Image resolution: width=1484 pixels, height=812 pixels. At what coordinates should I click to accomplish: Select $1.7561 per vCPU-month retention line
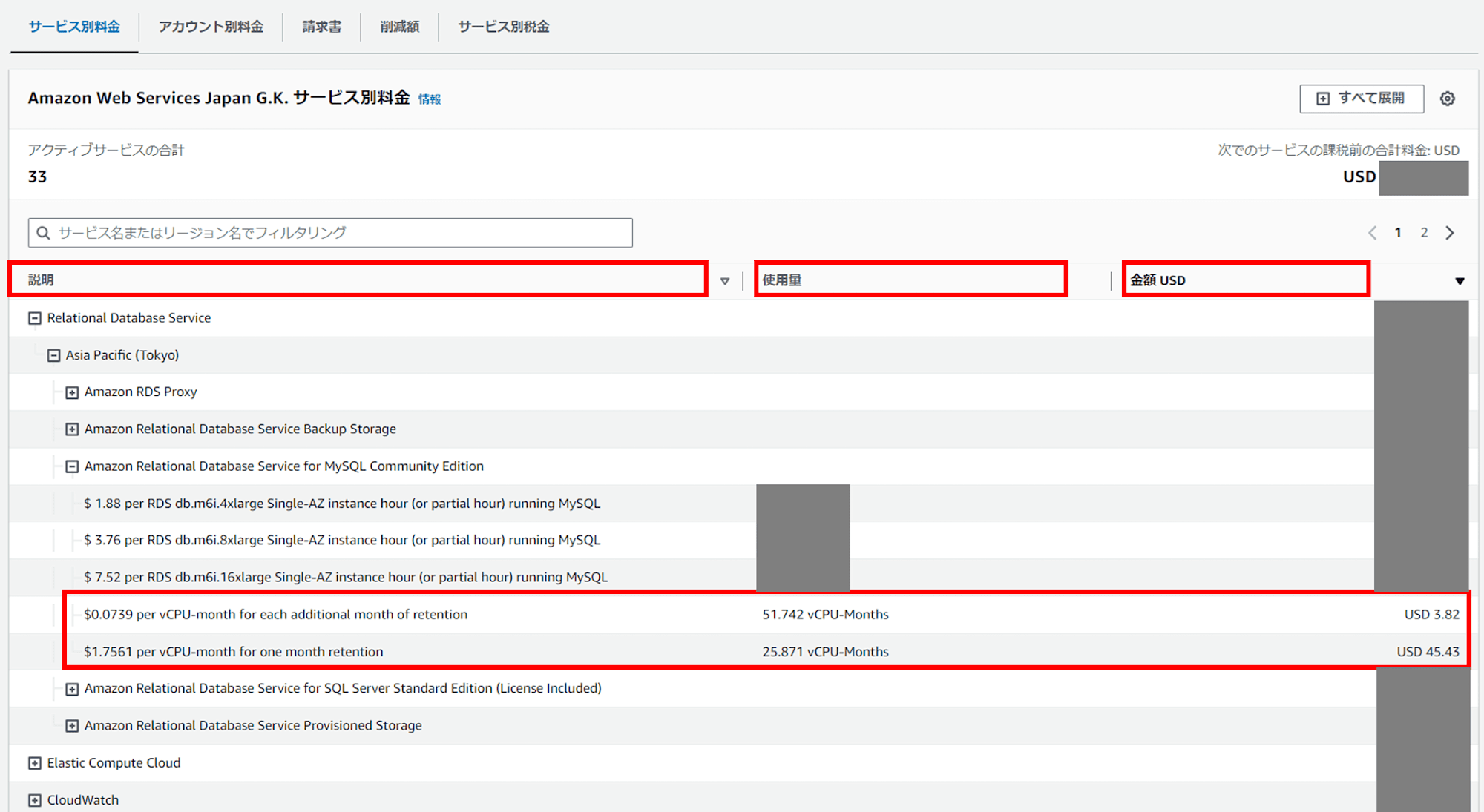coord(234,652)
